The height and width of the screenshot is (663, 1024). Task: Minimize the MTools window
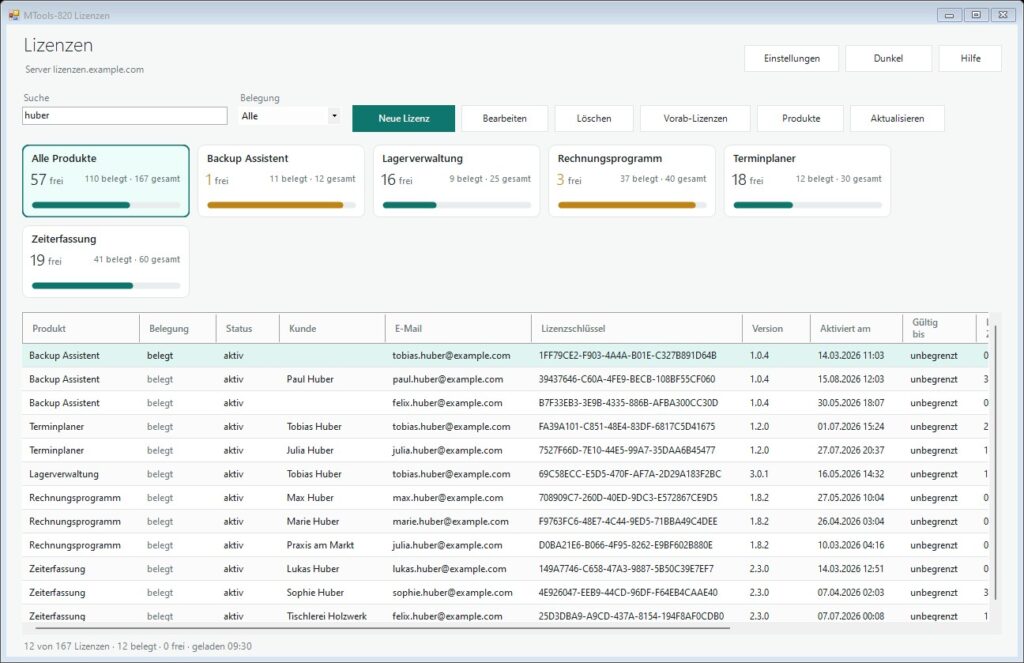(x=949, y=15)
